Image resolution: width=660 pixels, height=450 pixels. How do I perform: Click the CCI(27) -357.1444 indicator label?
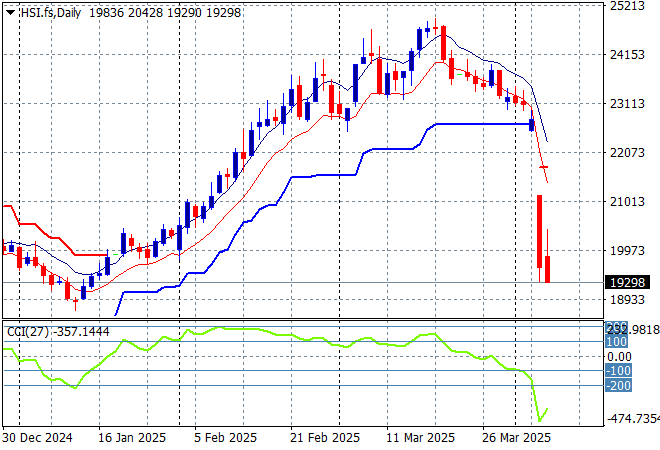pos(58,332)
